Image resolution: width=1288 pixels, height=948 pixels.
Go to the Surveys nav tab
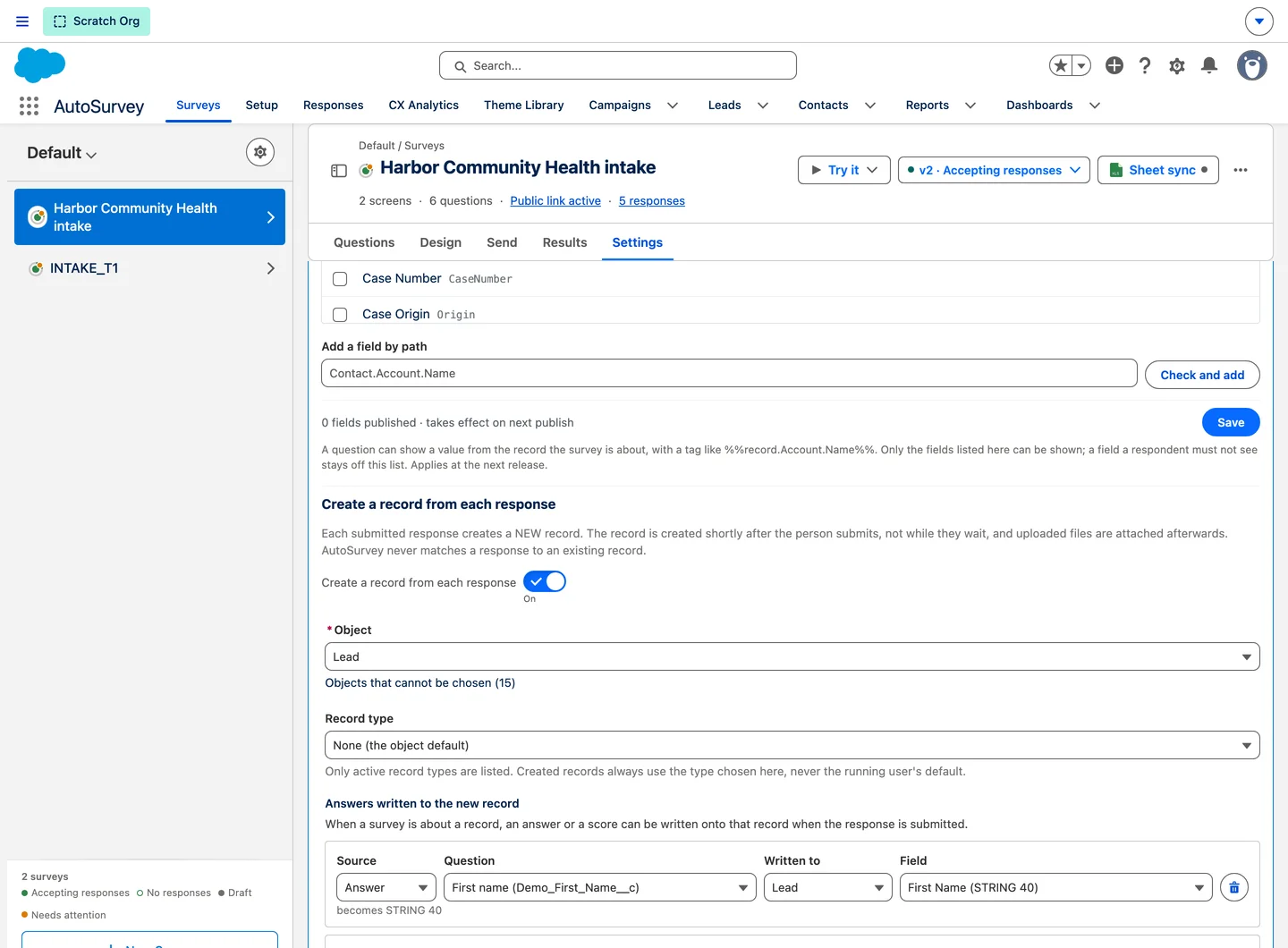click(199, 106)
